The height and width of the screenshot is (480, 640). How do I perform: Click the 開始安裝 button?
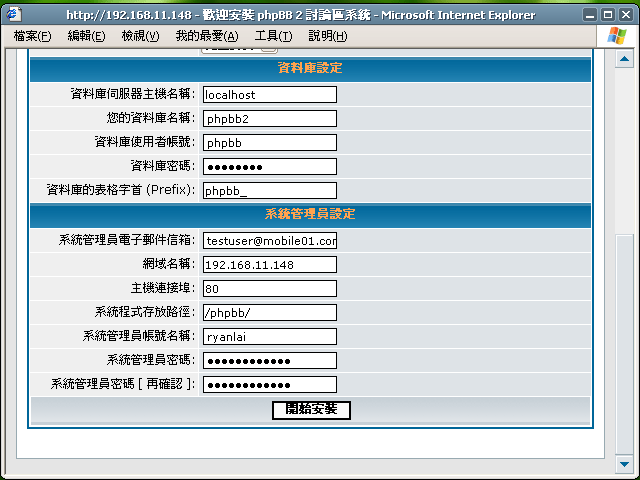tap(311, 410)
